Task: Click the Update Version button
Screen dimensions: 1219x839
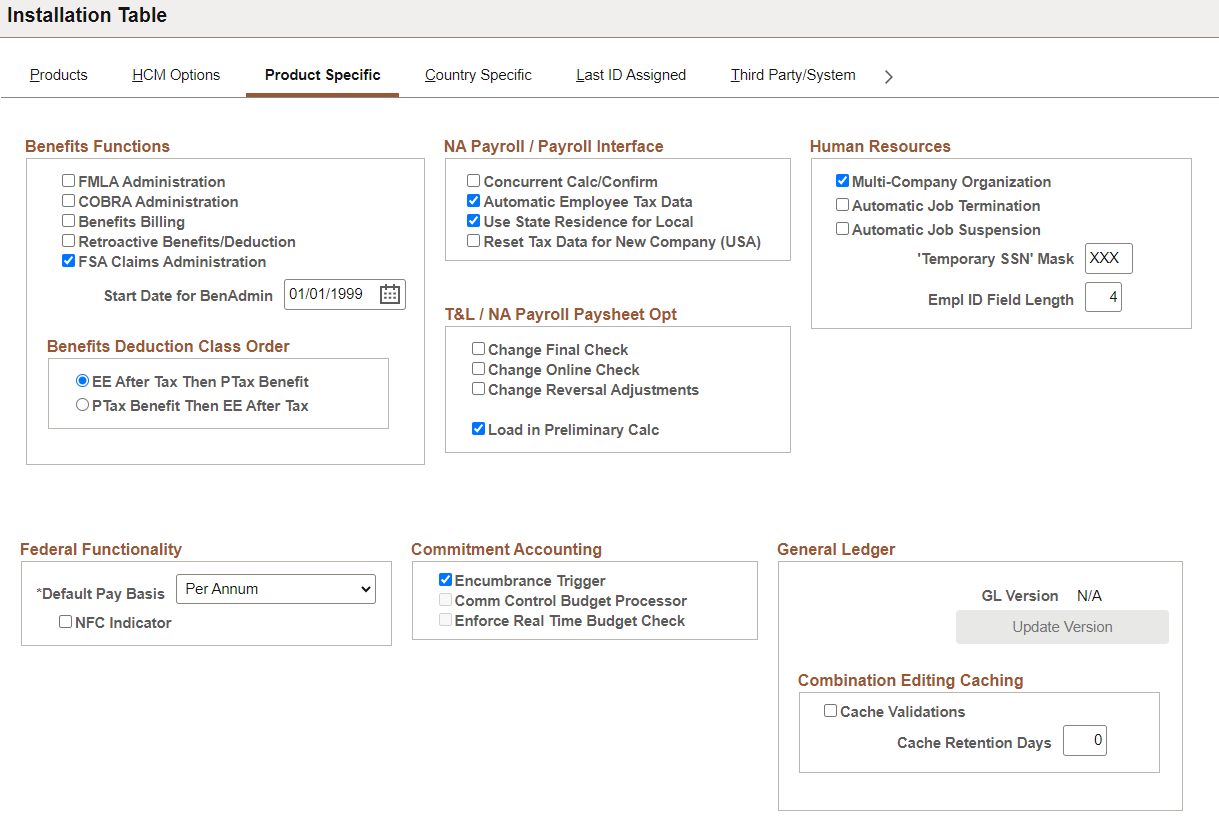Action: (1062, 627)
